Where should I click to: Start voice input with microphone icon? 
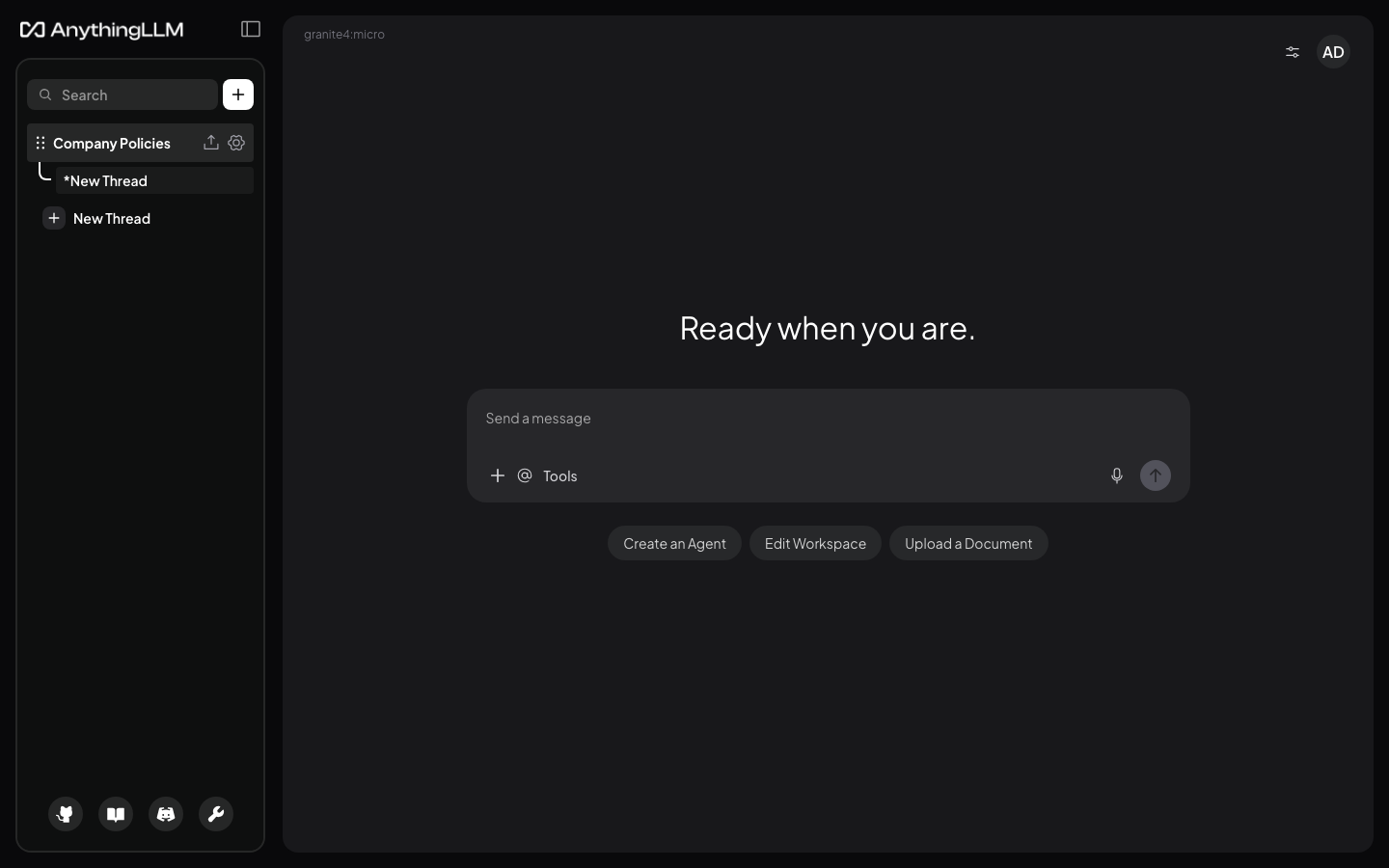pos(1117,475)
